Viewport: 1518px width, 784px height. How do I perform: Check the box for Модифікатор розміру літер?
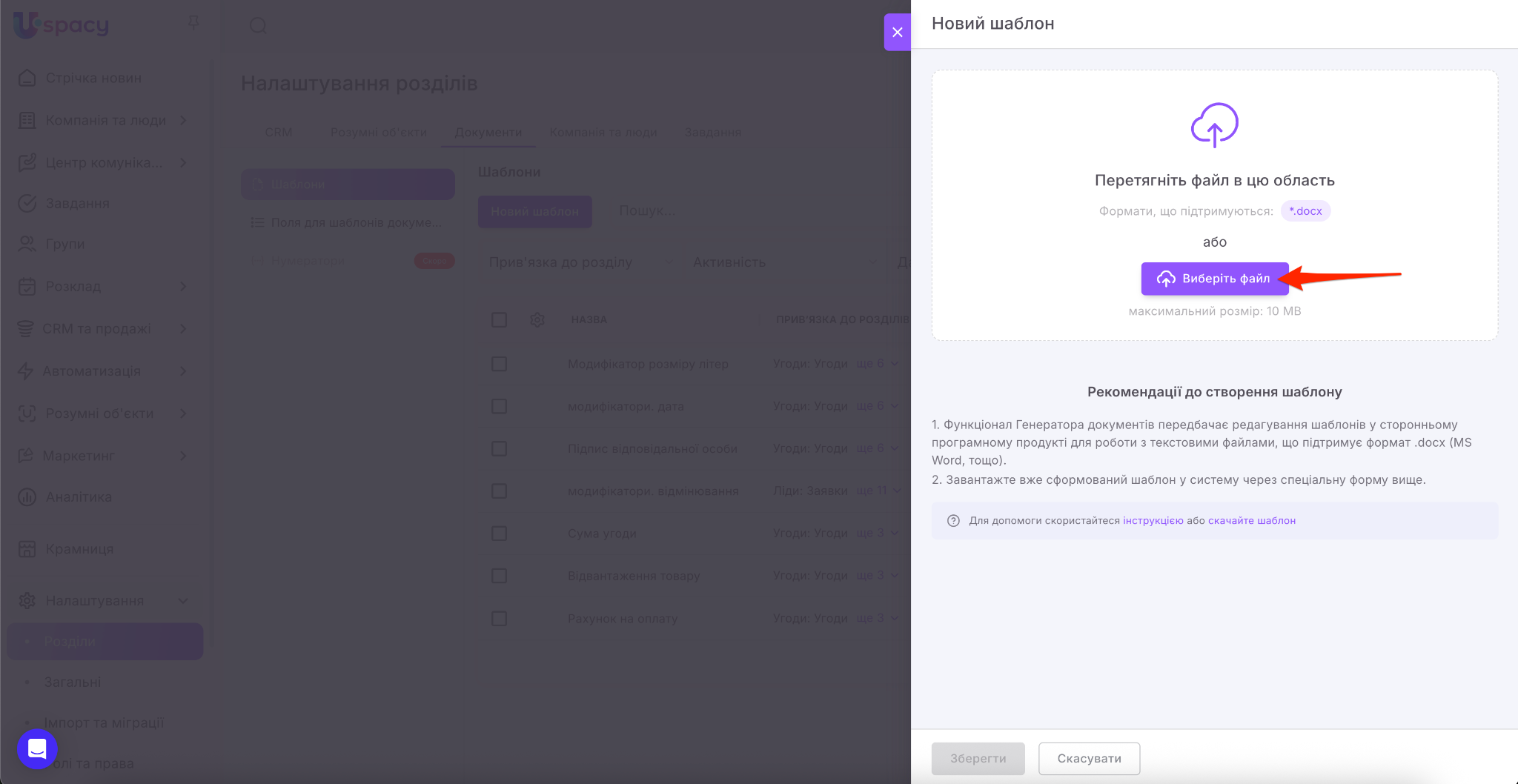[499, 364]
